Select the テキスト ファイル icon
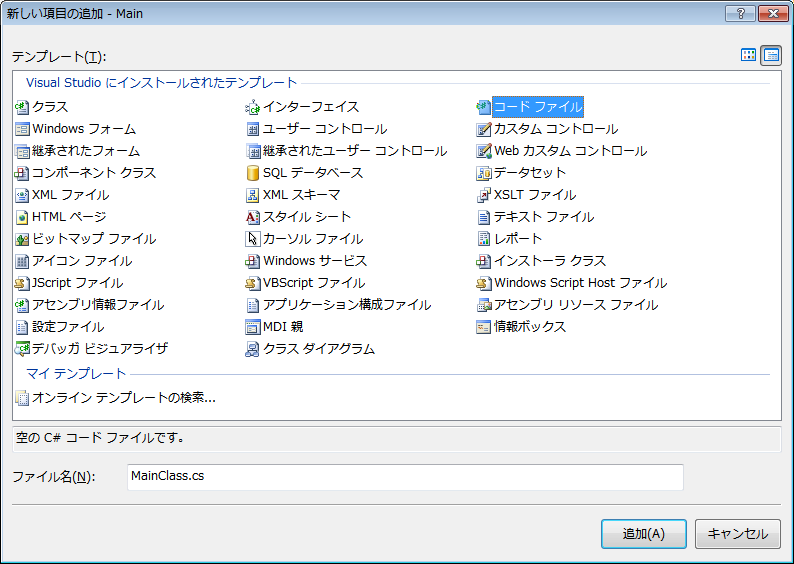 pyautogui.click(x=484, y=217)
